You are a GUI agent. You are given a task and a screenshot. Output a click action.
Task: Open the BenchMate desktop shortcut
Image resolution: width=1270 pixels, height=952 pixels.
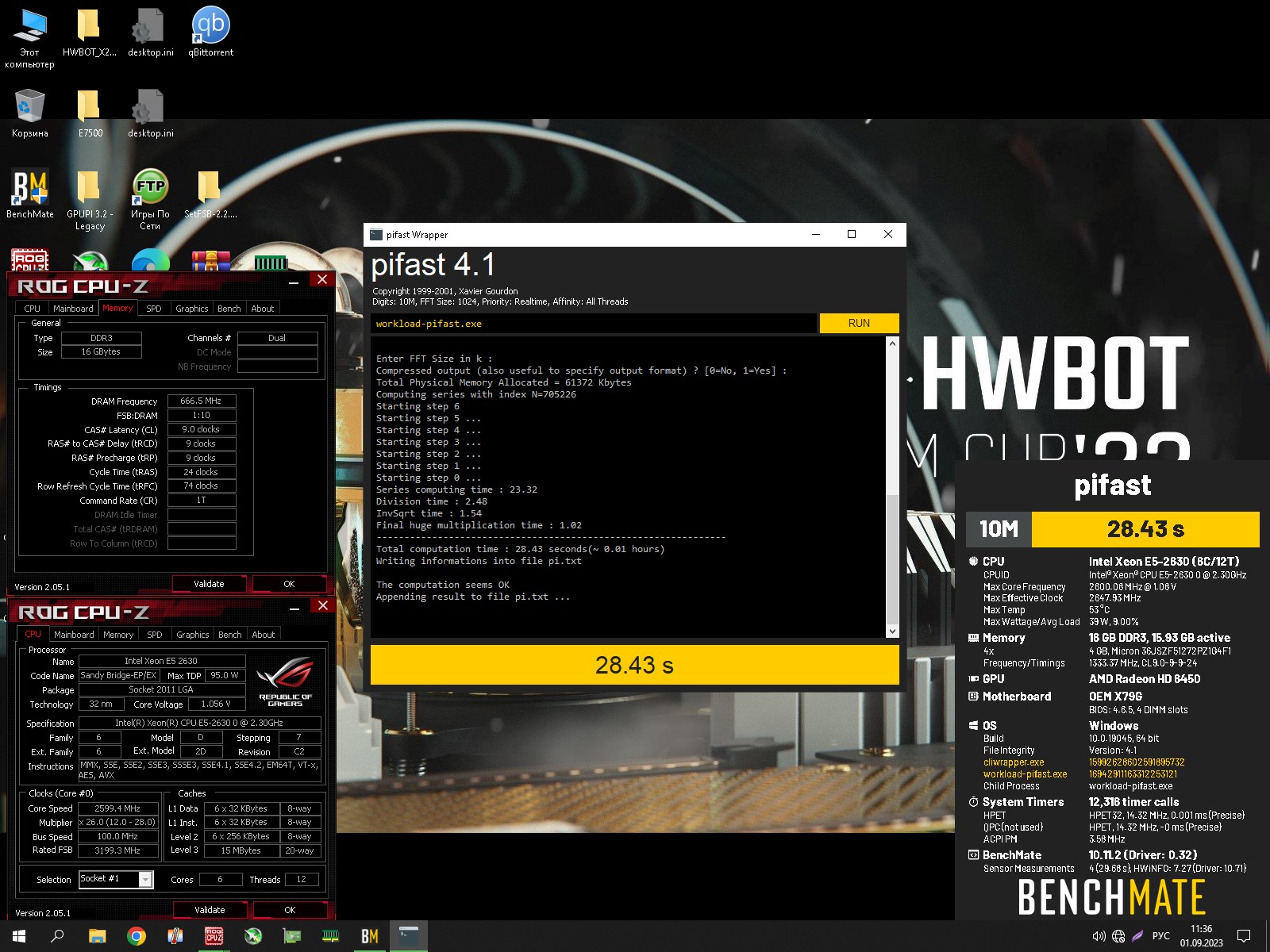(x=30, y=194)
